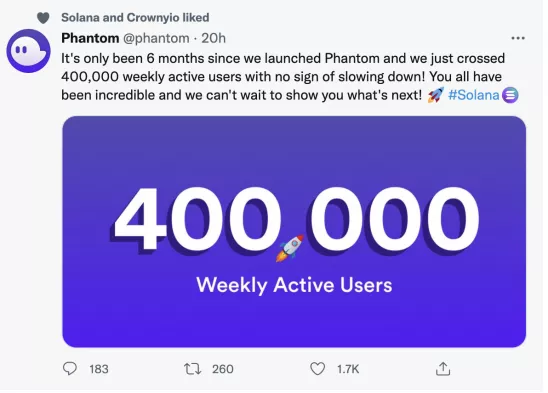Click the reply speech bubble icon
Image resolution: width=548 pixels, height=393 pixels.
click(x=70, y=369)
